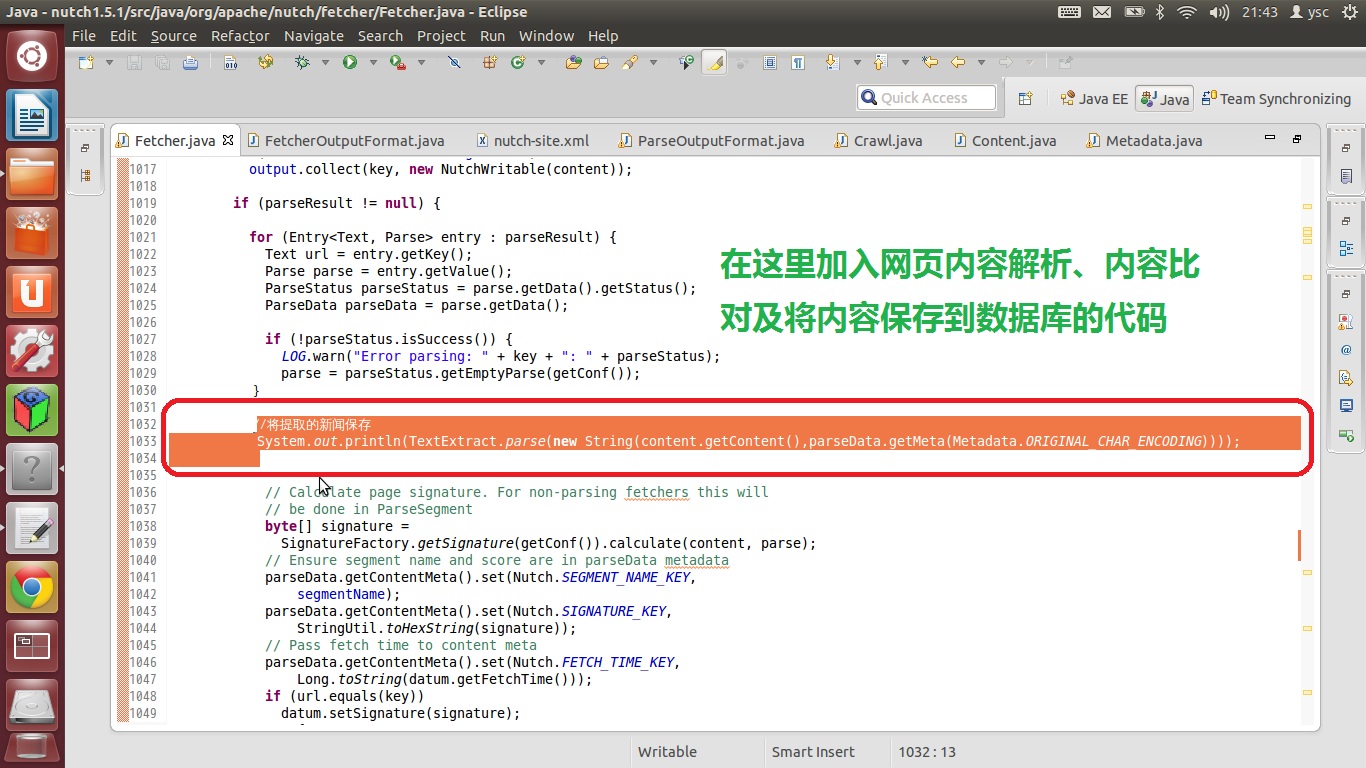
Task: Switch to the Content.java tab
Action: tap(1004, 140)
